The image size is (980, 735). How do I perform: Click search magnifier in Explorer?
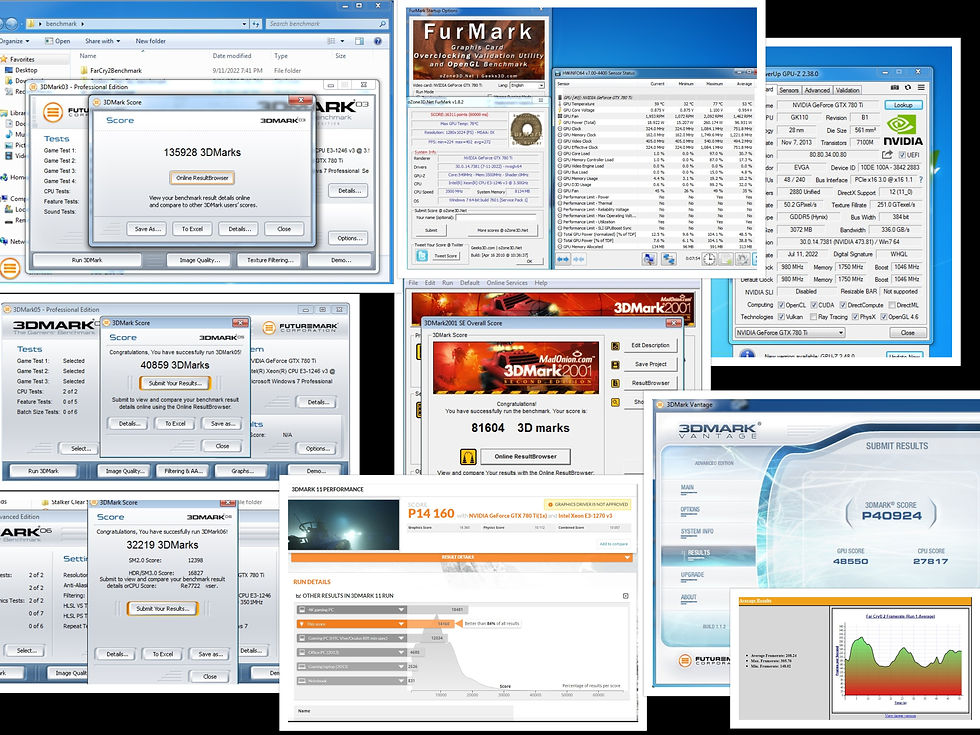(382, 24)
